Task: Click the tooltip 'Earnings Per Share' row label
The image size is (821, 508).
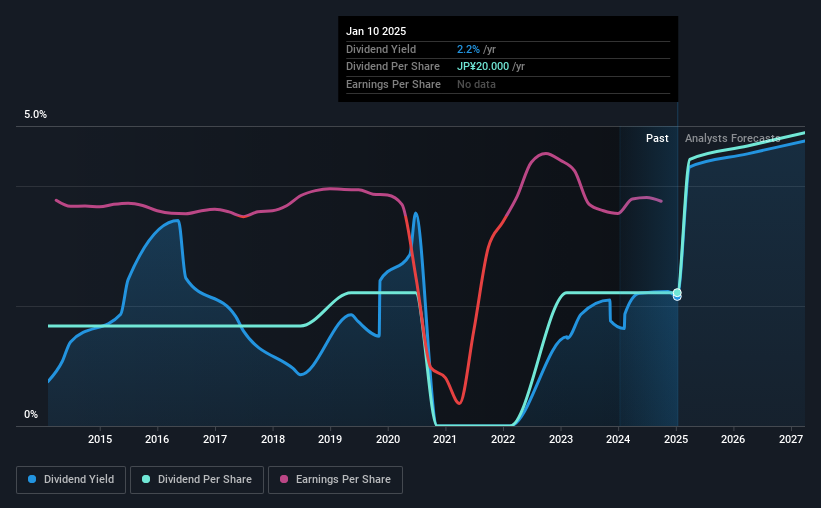Action: pyautogui.click(x=393, y=84)
